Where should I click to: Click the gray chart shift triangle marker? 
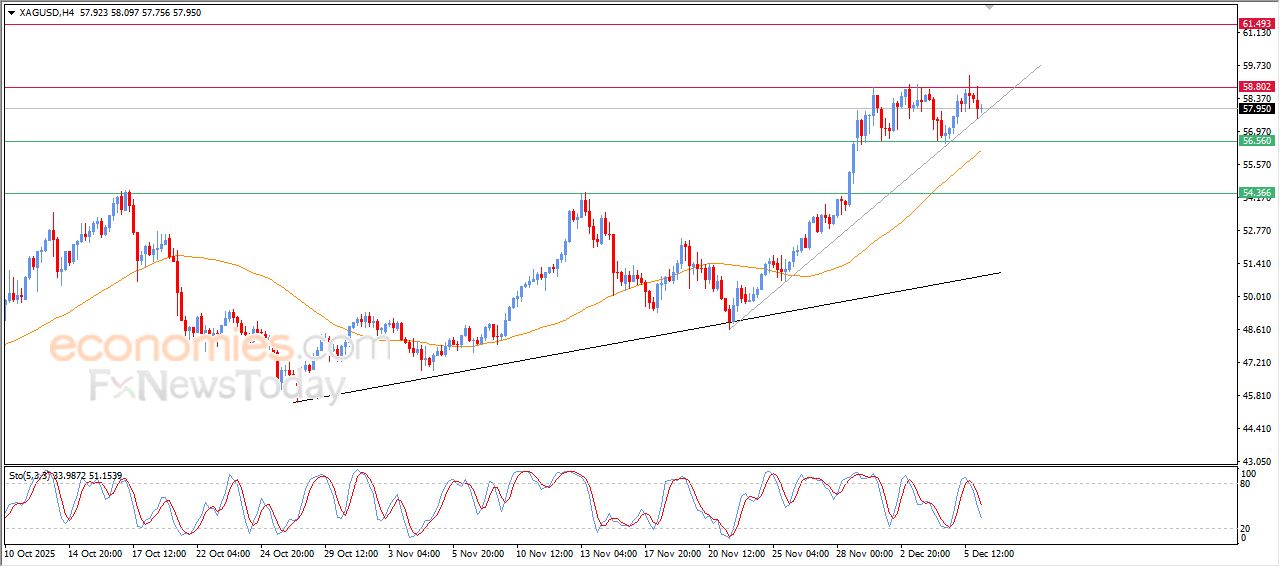tap(990, 6)
